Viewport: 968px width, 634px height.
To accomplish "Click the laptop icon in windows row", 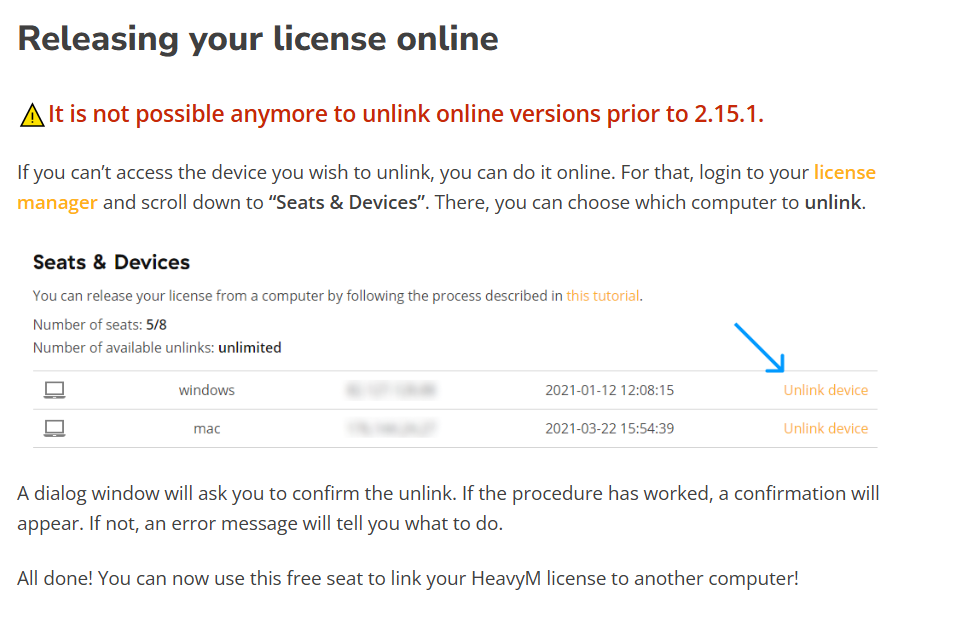I will pos(54,390).
